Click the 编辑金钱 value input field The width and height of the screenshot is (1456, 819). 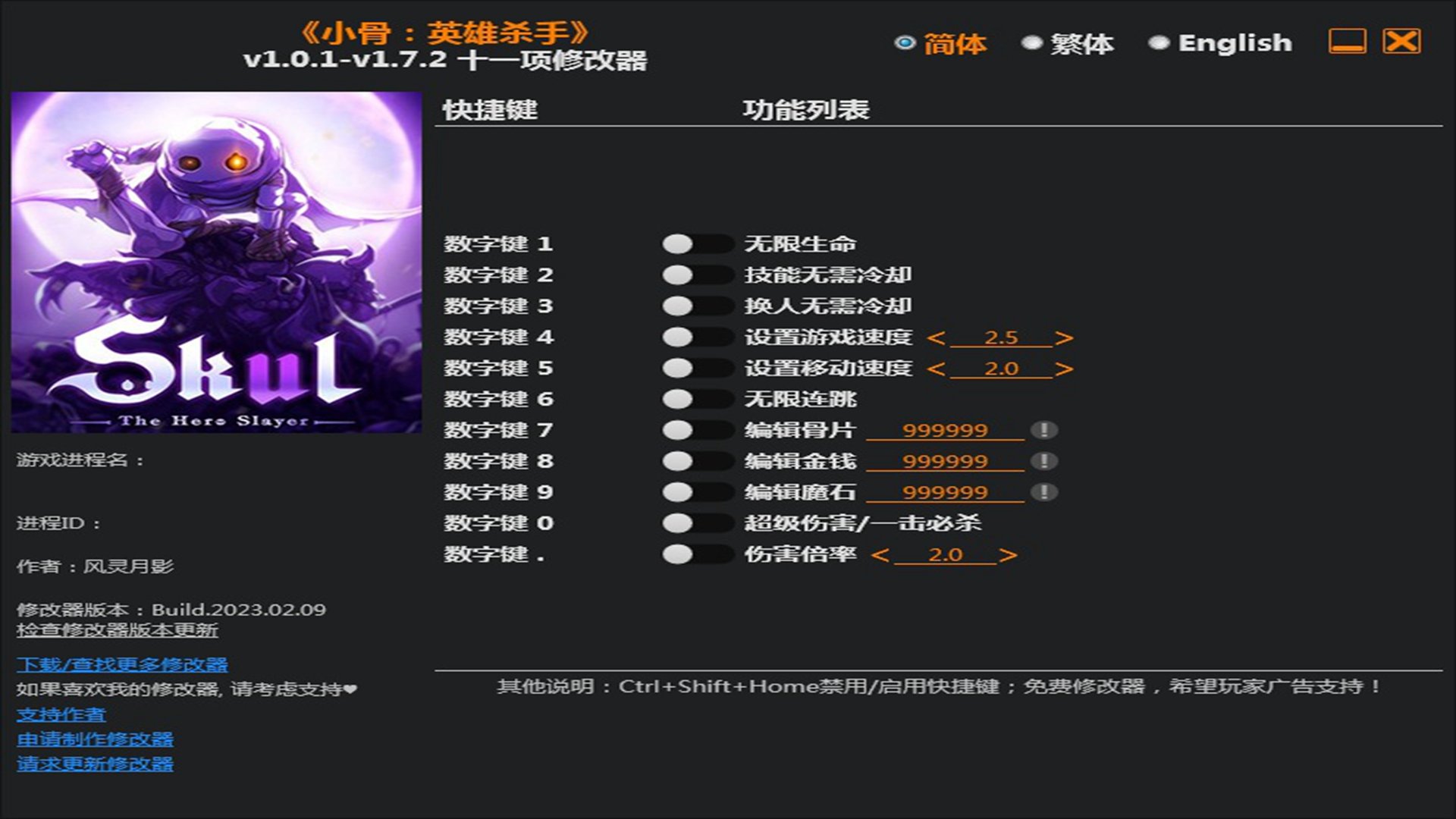tap(945, 461)
